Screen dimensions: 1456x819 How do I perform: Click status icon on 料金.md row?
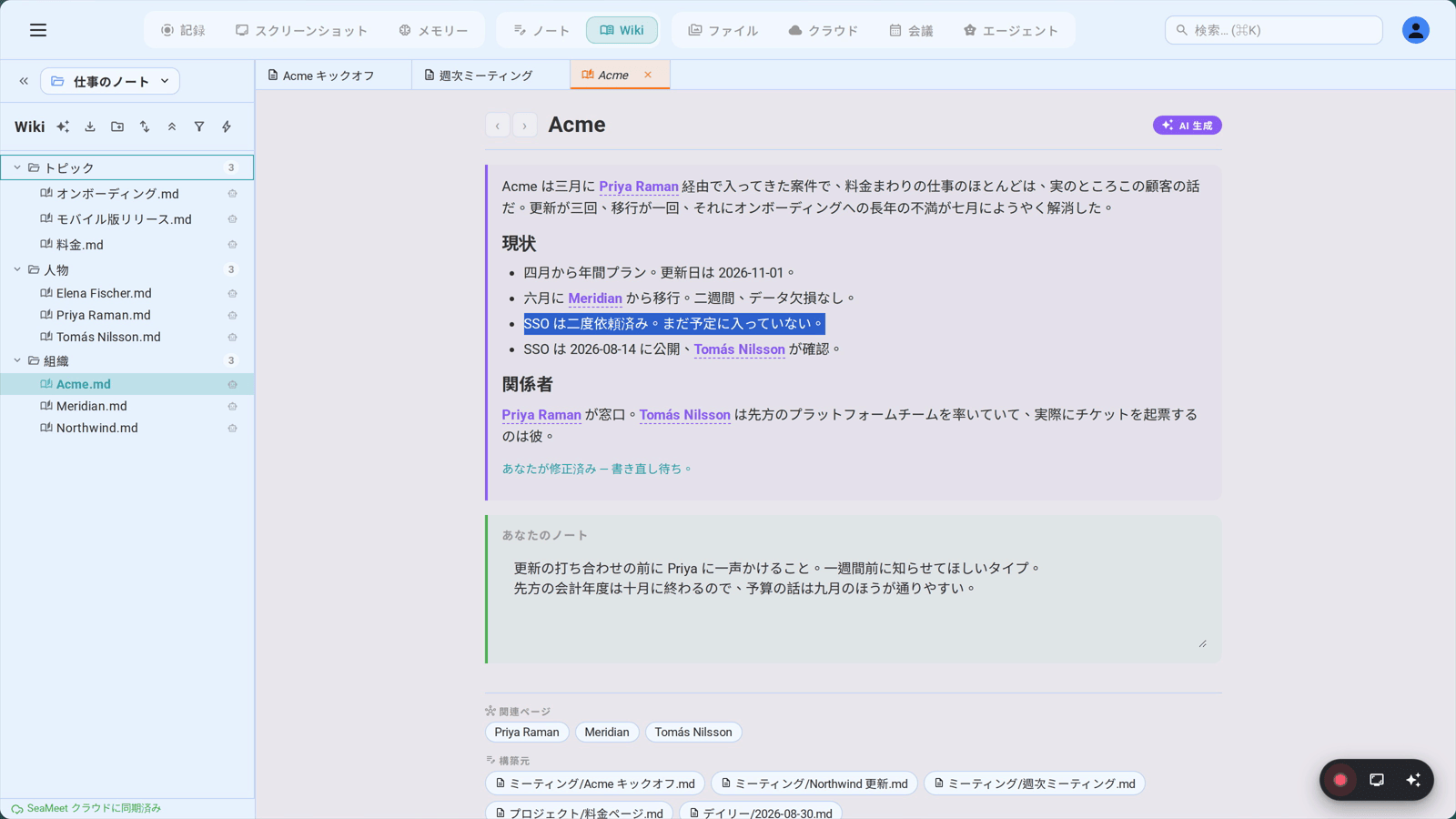tap(232, 245)
